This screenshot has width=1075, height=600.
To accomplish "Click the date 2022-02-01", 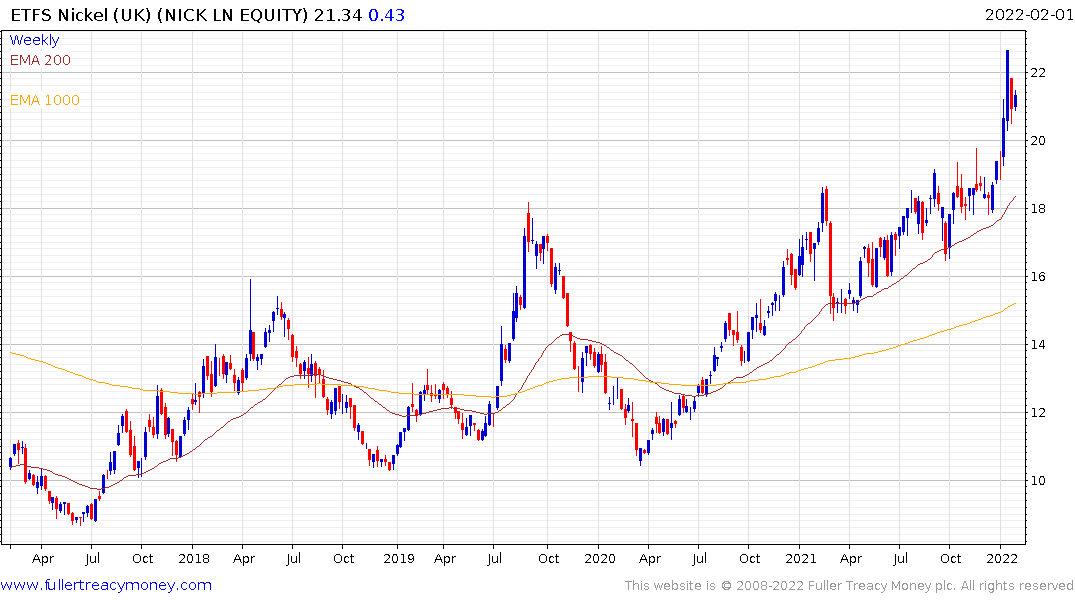I will pyautogui.click(x=1028, y=14).
